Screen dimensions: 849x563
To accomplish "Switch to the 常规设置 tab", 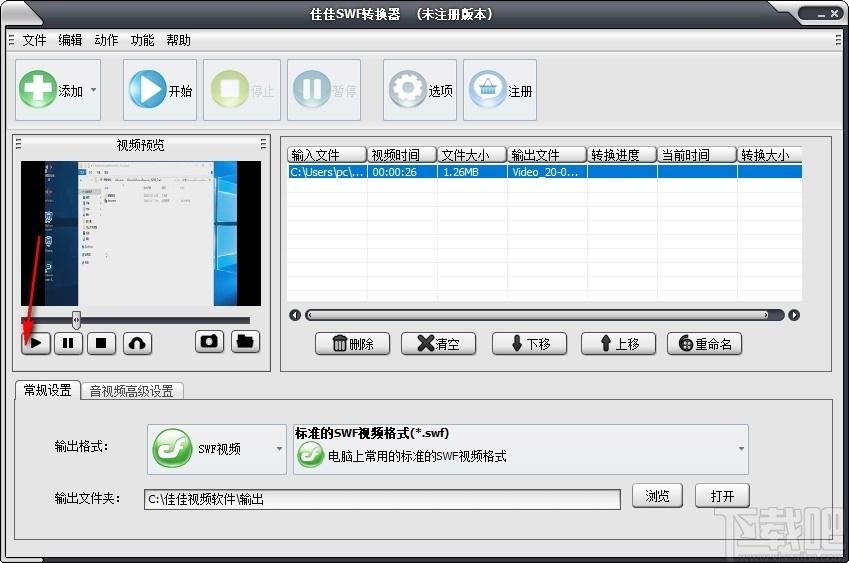I will tap(48, 390).
